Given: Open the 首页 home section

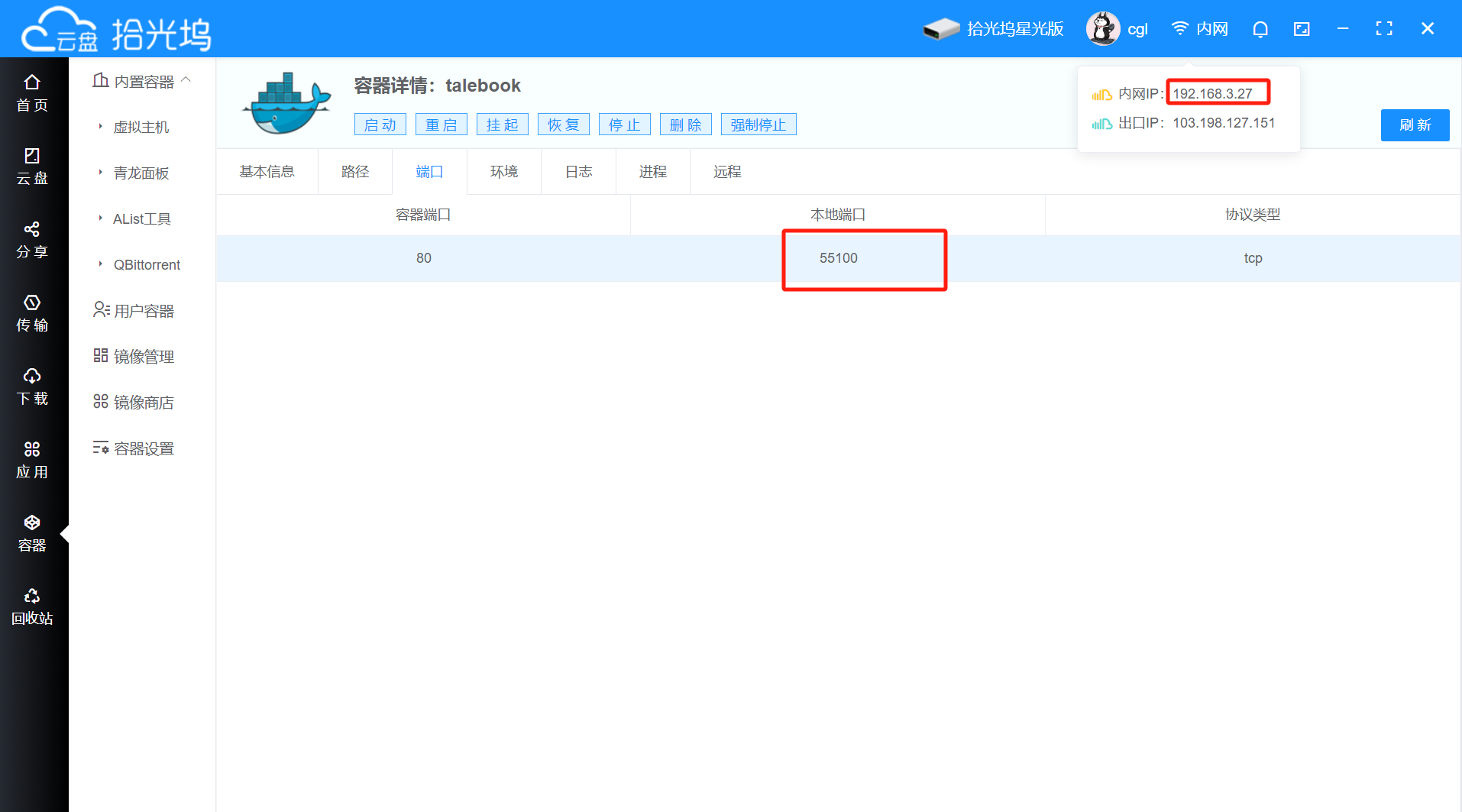Looking at the screenshot, I should [32, 93].
